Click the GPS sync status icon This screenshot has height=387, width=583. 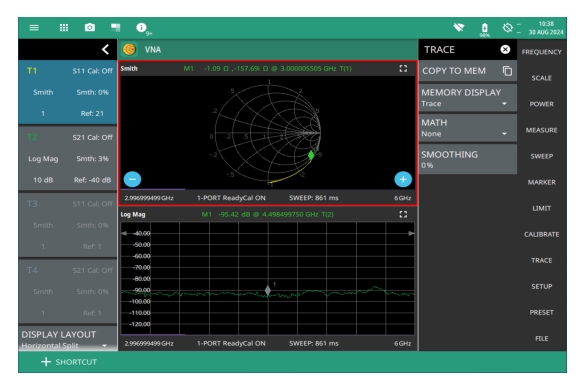(x=507, y=28)
